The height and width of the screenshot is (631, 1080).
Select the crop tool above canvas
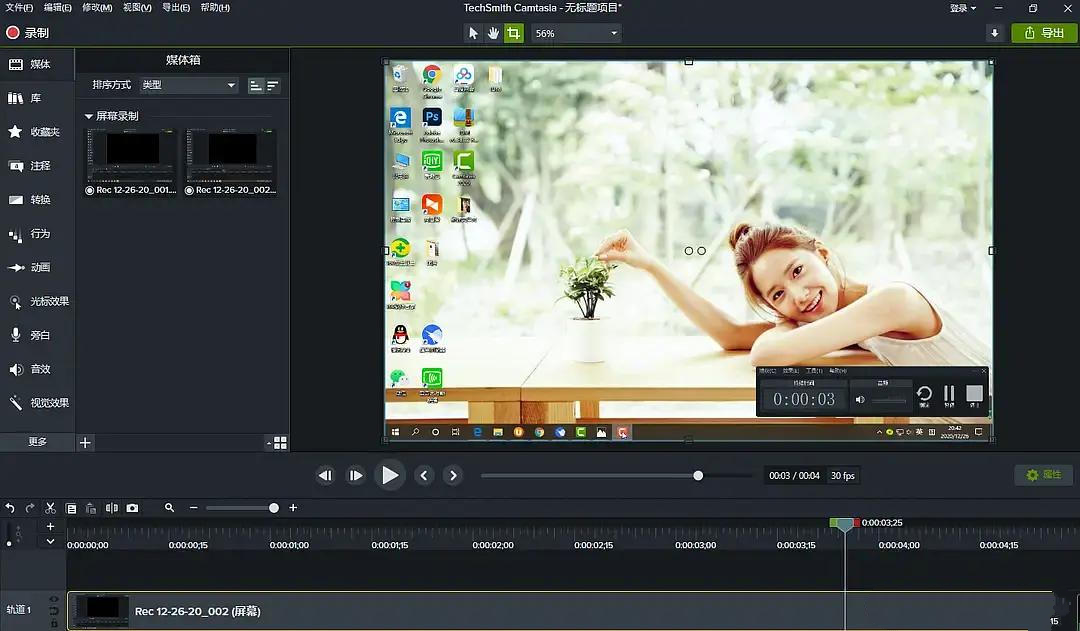tap(513, 33)
